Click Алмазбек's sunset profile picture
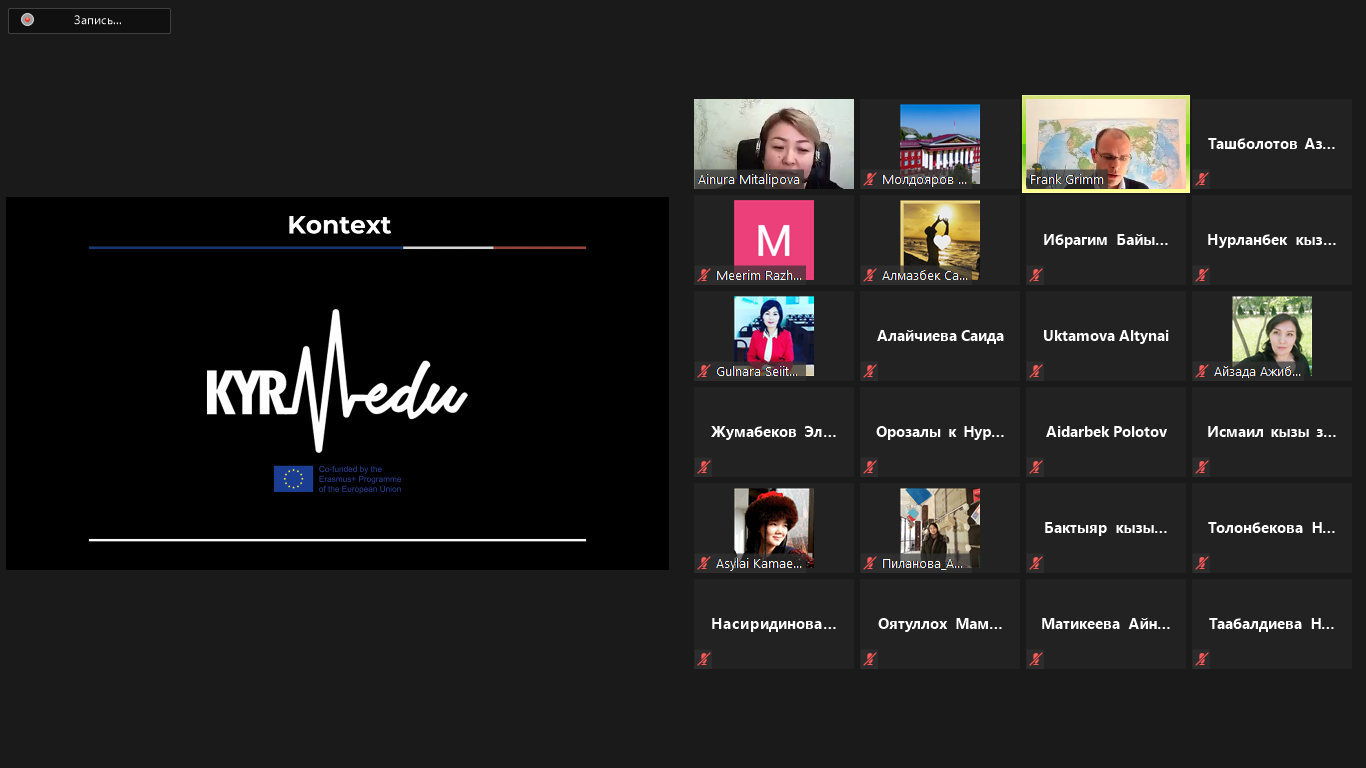Screen dimensions: 1366x768 coord(940,240)
